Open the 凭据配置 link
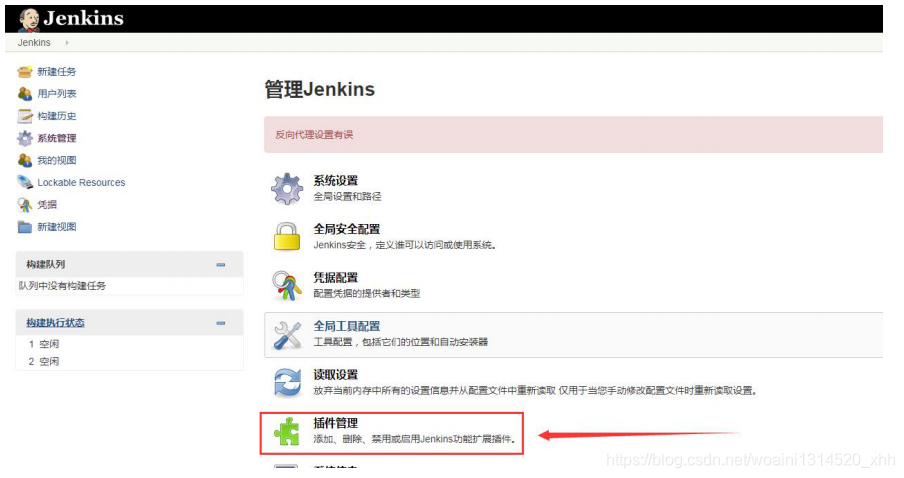 tap(336, 277)
